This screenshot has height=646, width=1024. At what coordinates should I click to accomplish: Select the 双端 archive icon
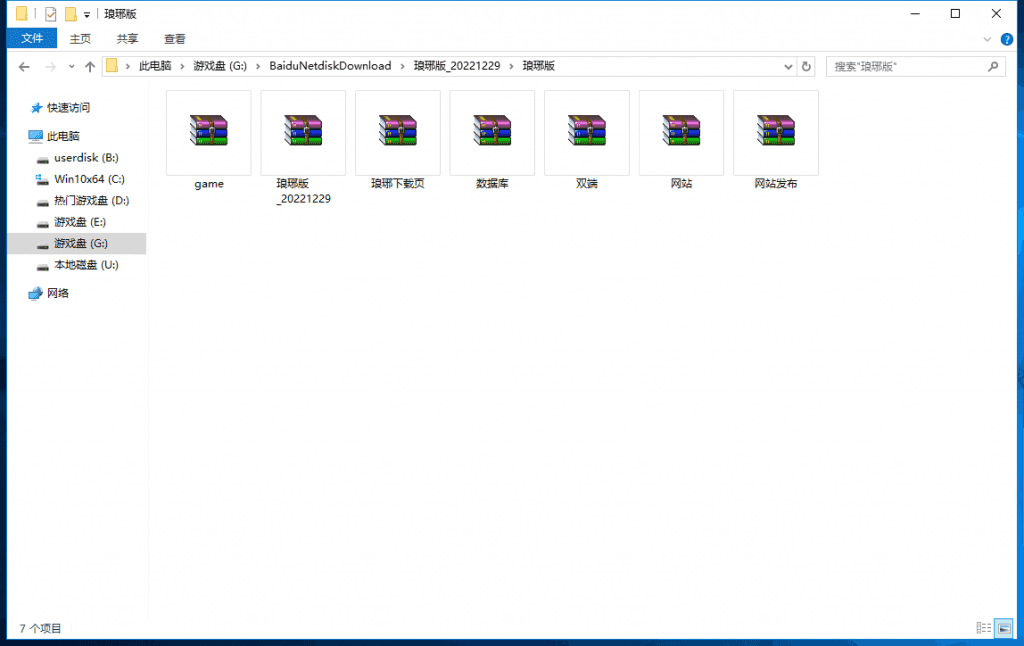(x=586, y=131)
